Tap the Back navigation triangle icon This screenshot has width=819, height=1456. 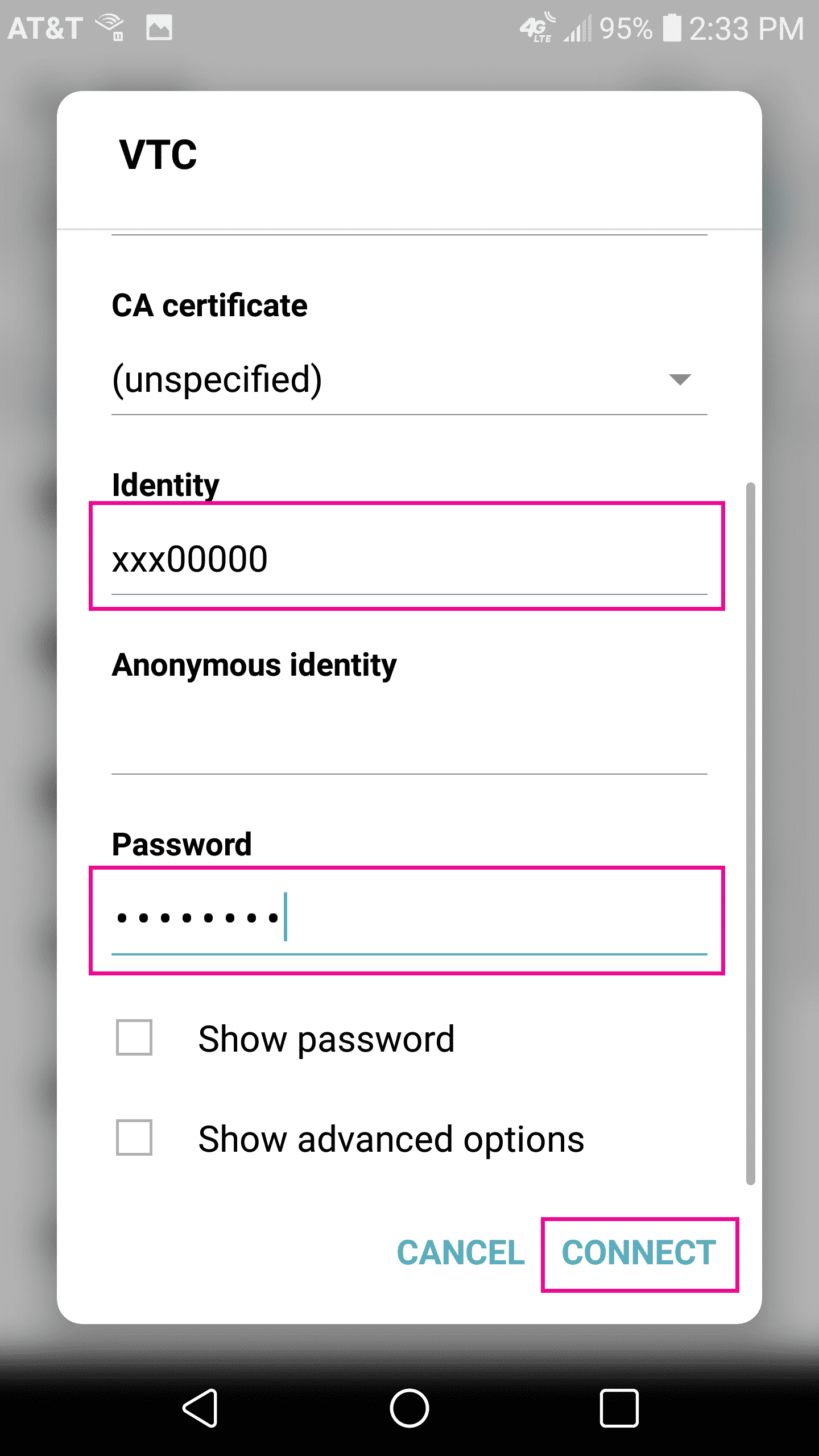200,1408
